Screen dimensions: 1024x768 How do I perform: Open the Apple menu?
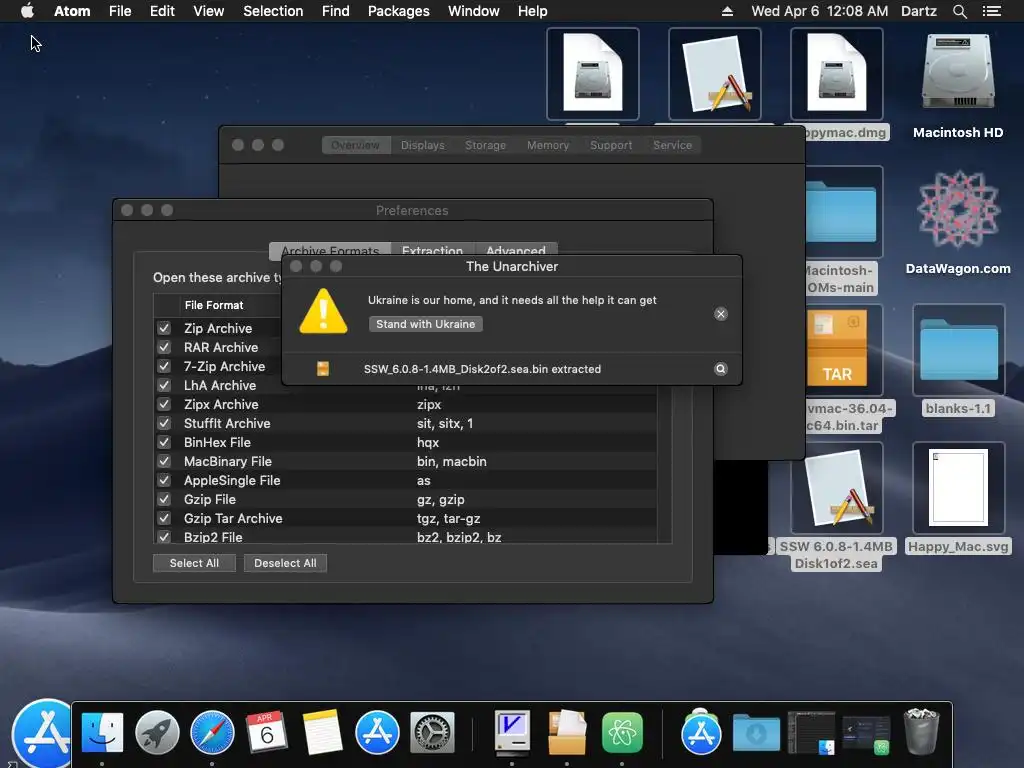27,10
